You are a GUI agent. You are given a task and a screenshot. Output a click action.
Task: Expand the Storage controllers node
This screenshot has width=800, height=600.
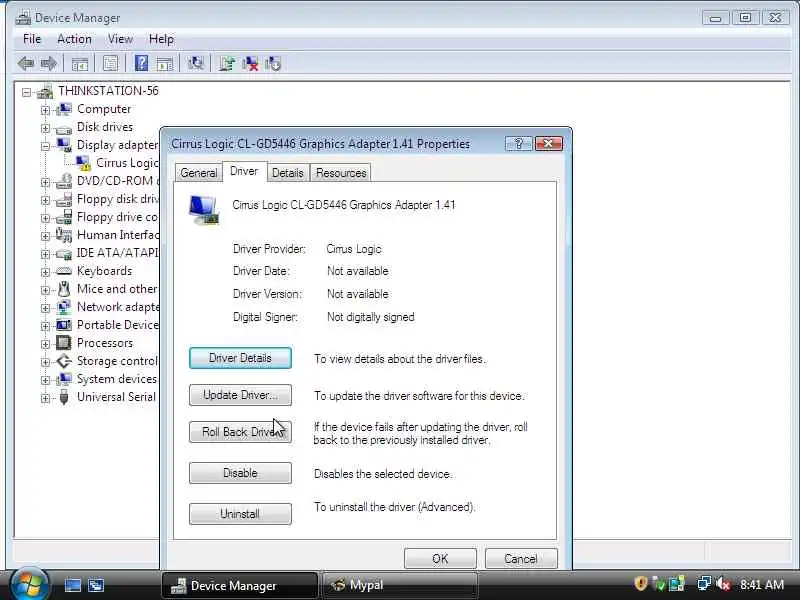pyautogui.click(x=45, y=362)
